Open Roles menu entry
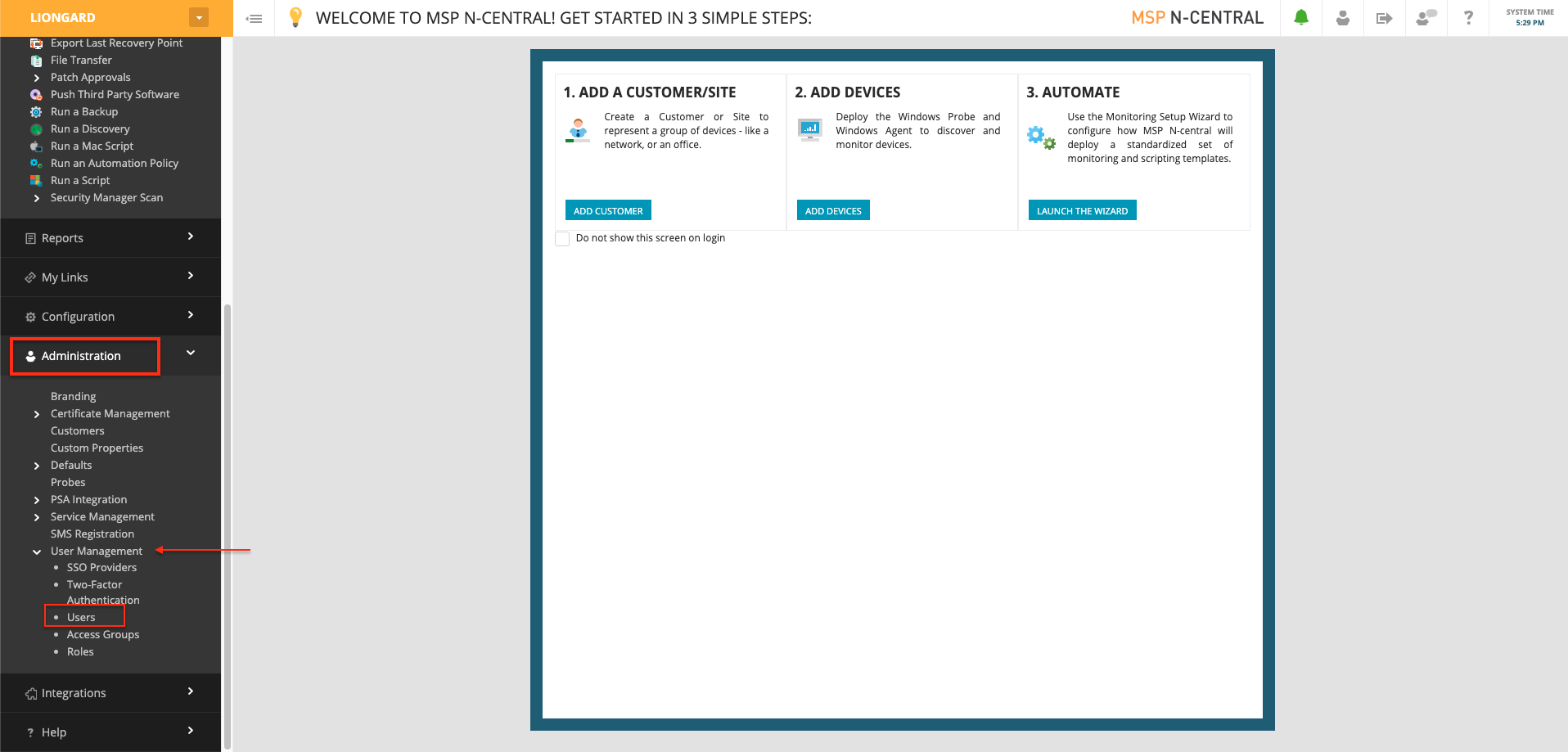 (80, 651)
